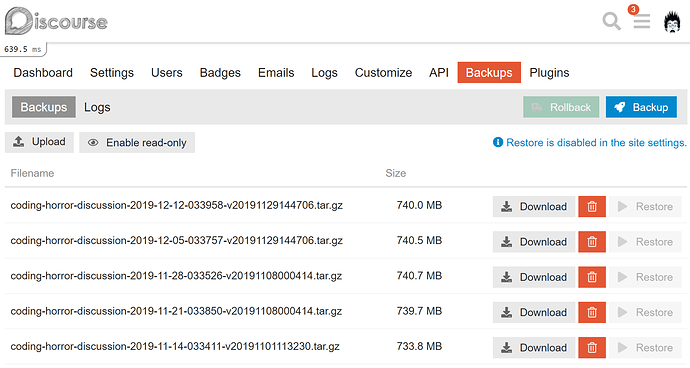Delete the 2019-11-14 backup via trash icon

click(592, 347)
